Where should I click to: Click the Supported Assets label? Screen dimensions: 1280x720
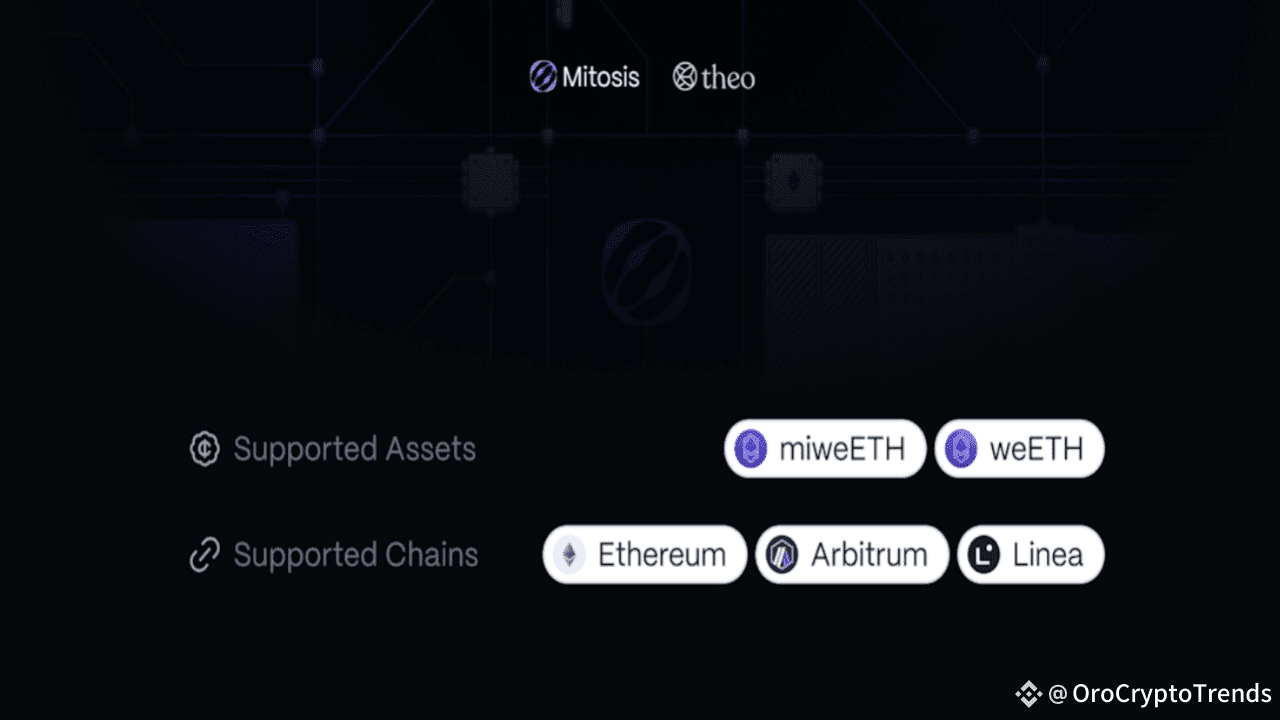(355, 449)
